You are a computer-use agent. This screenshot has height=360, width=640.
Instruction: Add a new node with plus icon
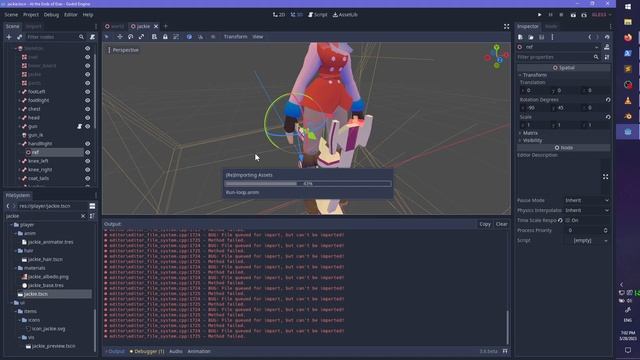pyautogui.click(x=9, y=37)
